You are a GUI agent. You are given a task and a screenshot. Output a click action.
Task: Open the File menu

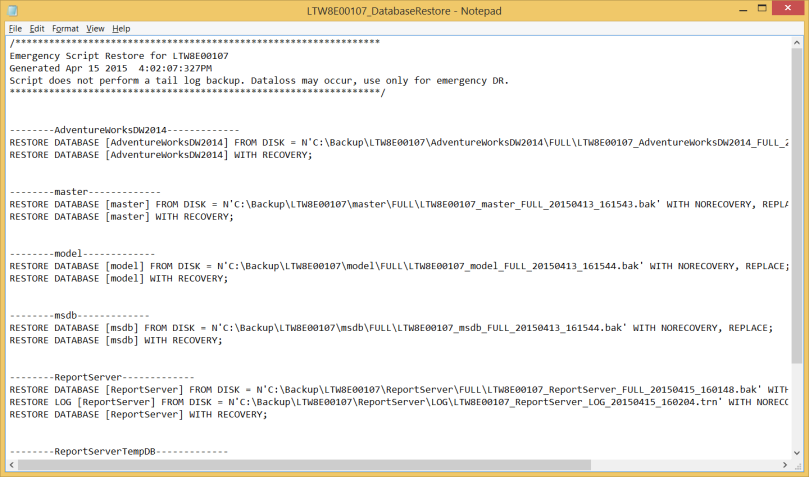click(15, 29)
